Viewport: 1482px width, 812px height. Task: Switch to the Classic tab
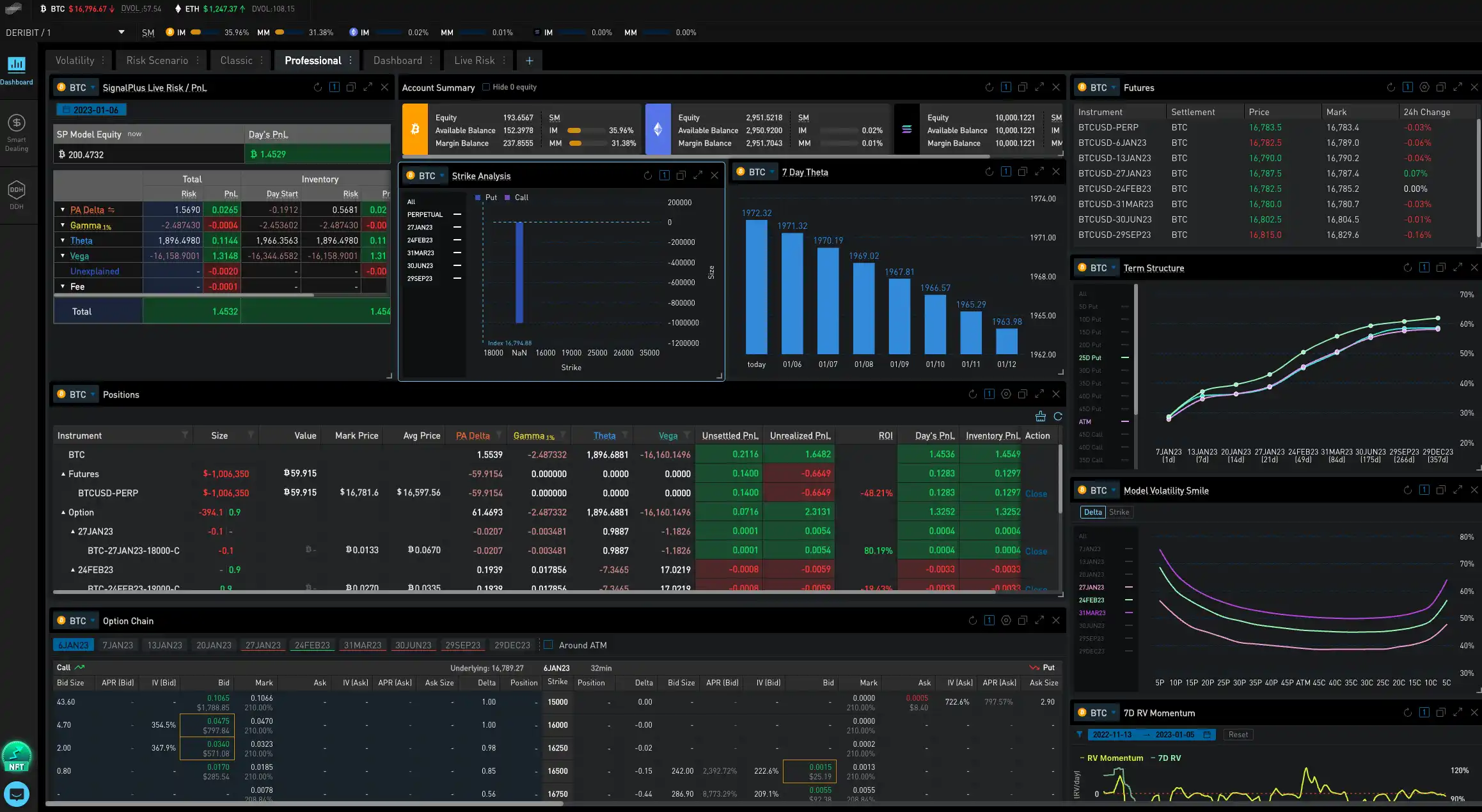pos(237,60)
